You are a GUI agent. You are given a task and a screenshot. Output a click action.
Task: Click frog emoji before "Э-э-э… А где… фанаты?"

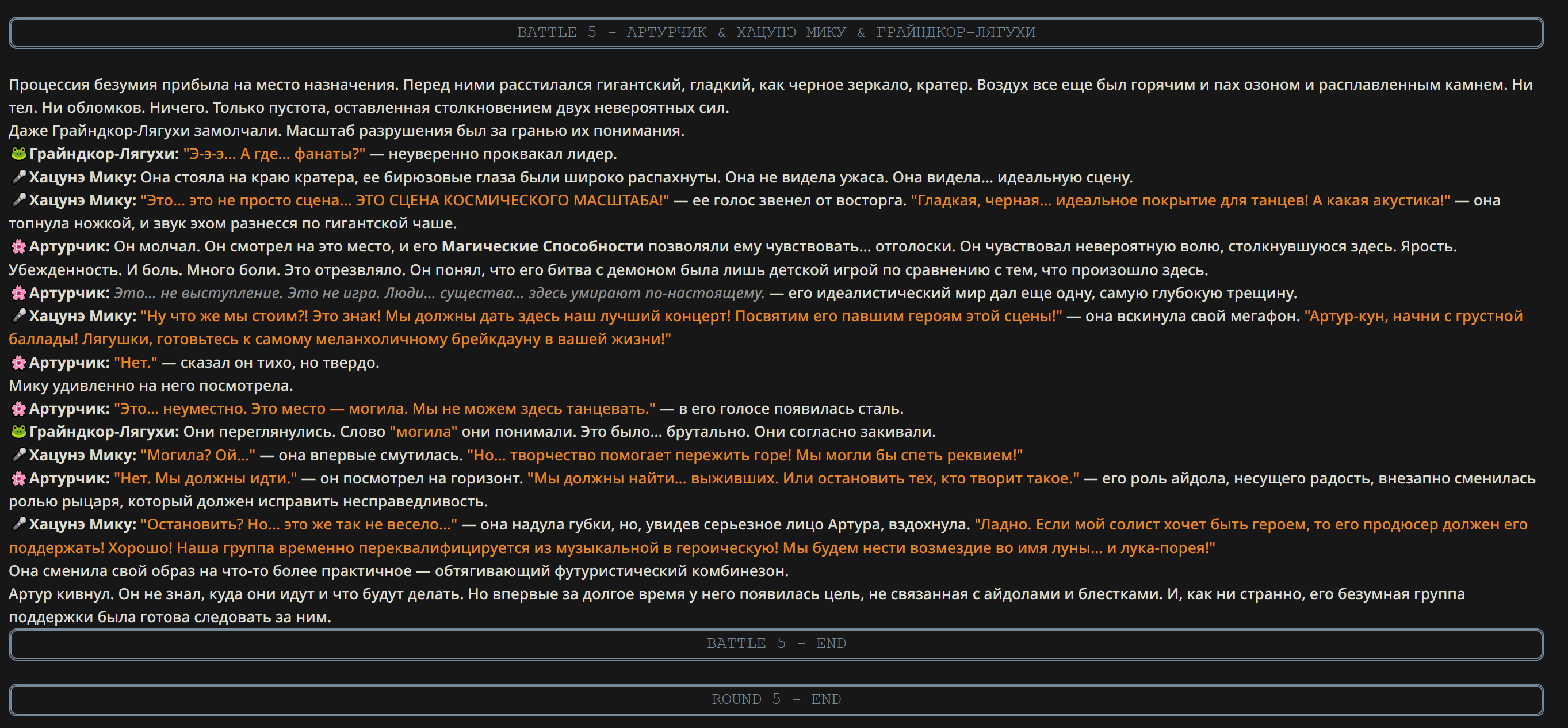coord(19,154)
